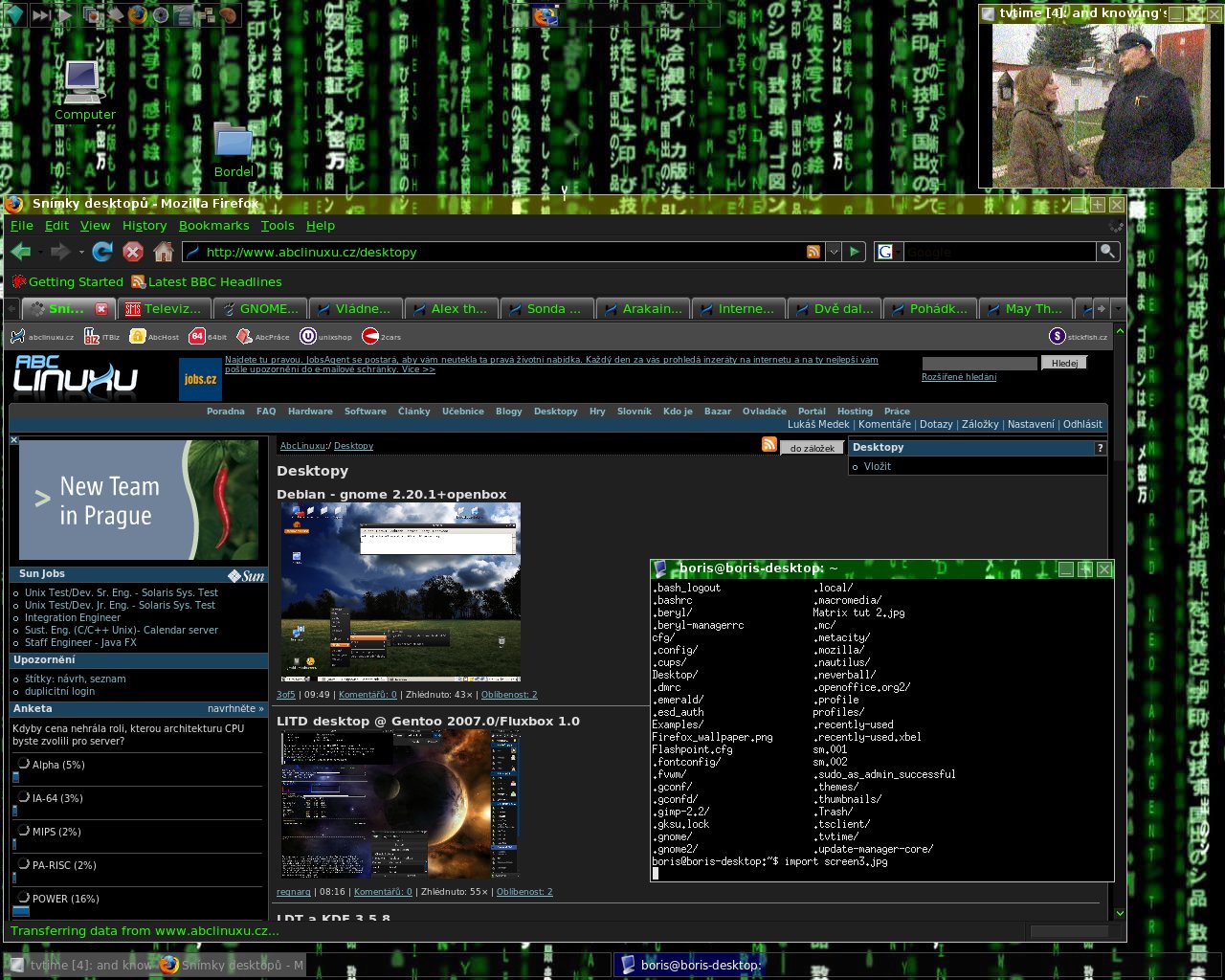The height and width of the screenshot is (980, 1225).
Task: Click the Firefox Back arrow button
Action: pyautogui.click(x=21, y=252)
